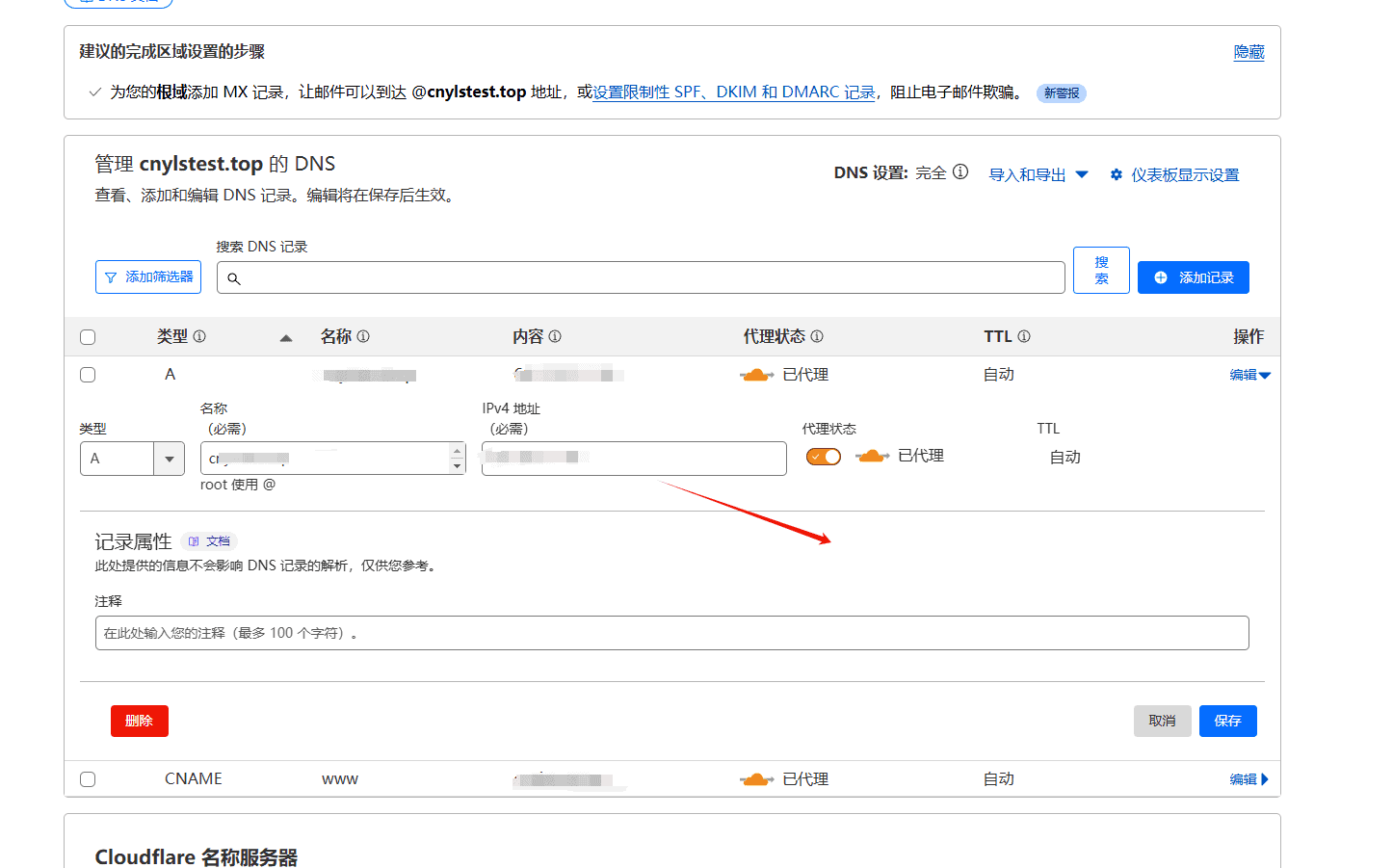
Task: Click the info icon beside the 名称 column
Action: pos(362,336)
